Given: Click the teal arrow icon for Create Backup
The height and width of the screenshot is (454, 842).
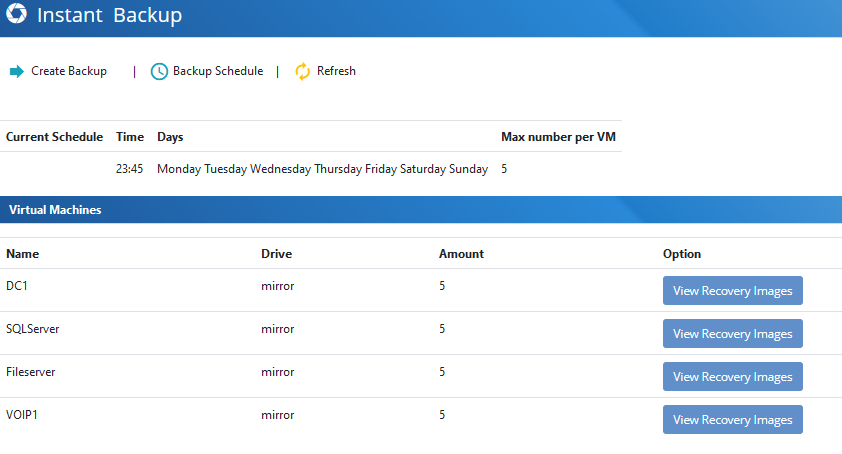Looking at the screenshot, I should pos(16,71).
